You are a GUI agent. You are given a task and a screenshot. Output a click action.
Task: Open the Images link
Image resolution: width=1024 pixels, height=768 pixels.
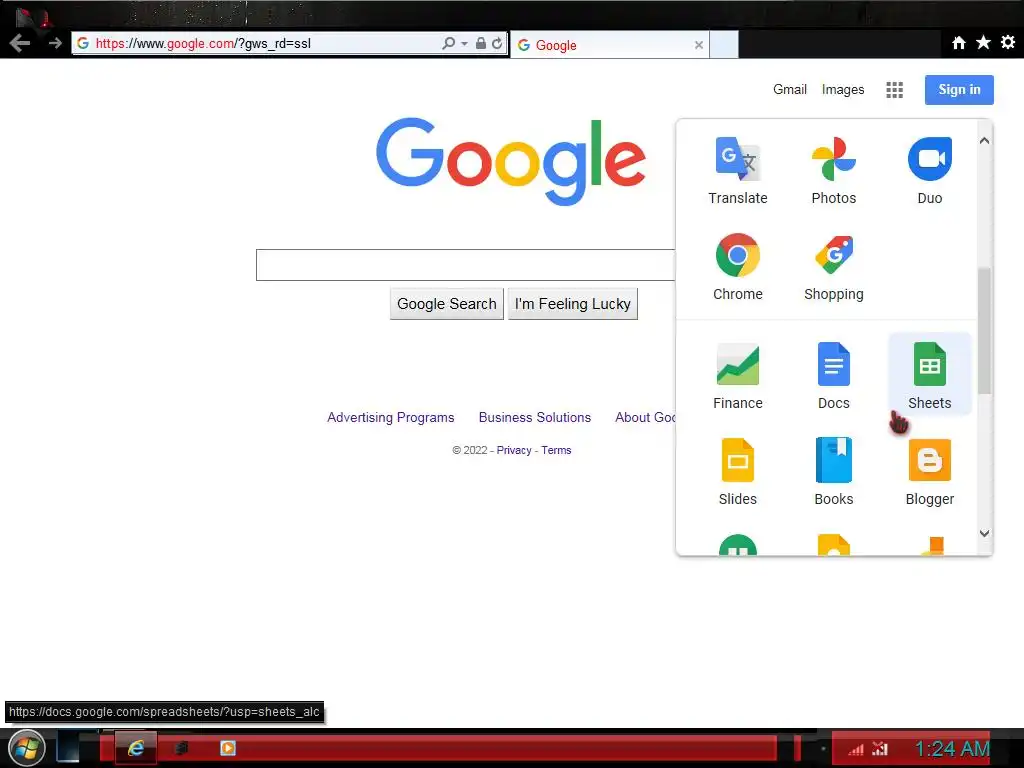(842, 89)
